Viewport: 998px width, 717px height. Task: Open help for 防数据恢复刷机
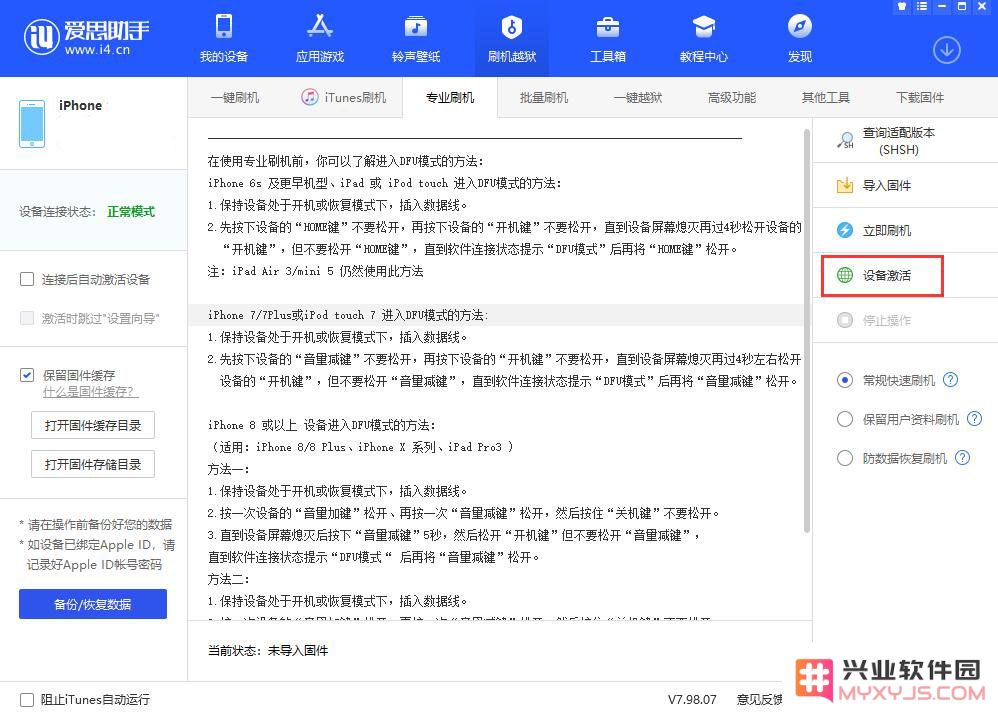[x=962, y=457]
